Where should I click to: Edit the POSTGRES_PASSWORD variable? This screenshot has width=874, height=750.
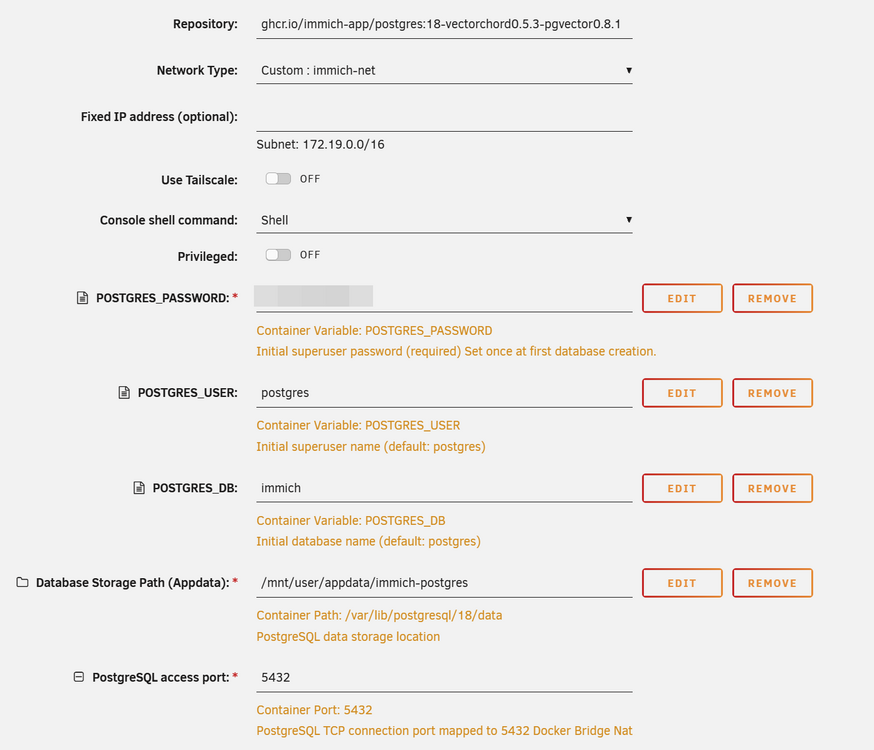pyautogui.click(x=682, y=298)
